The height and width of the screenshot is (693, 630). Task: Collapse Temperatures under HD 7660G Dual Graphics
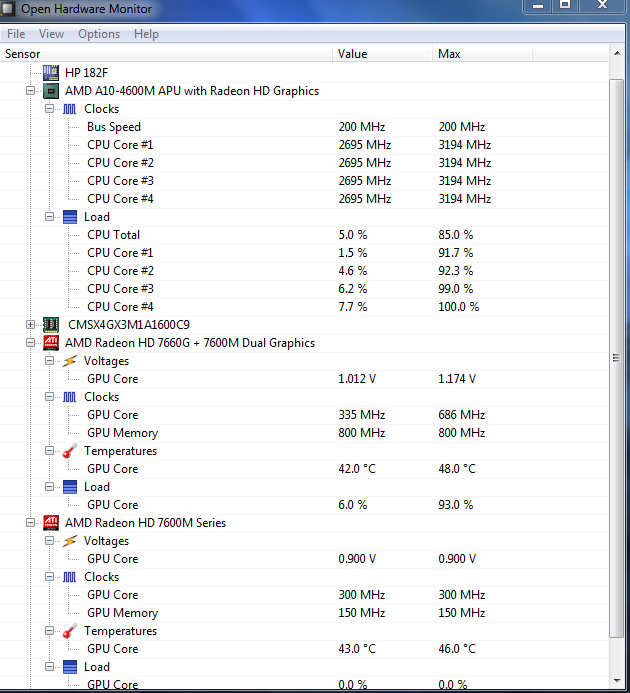pyautogui.click(x=49, y=451)
